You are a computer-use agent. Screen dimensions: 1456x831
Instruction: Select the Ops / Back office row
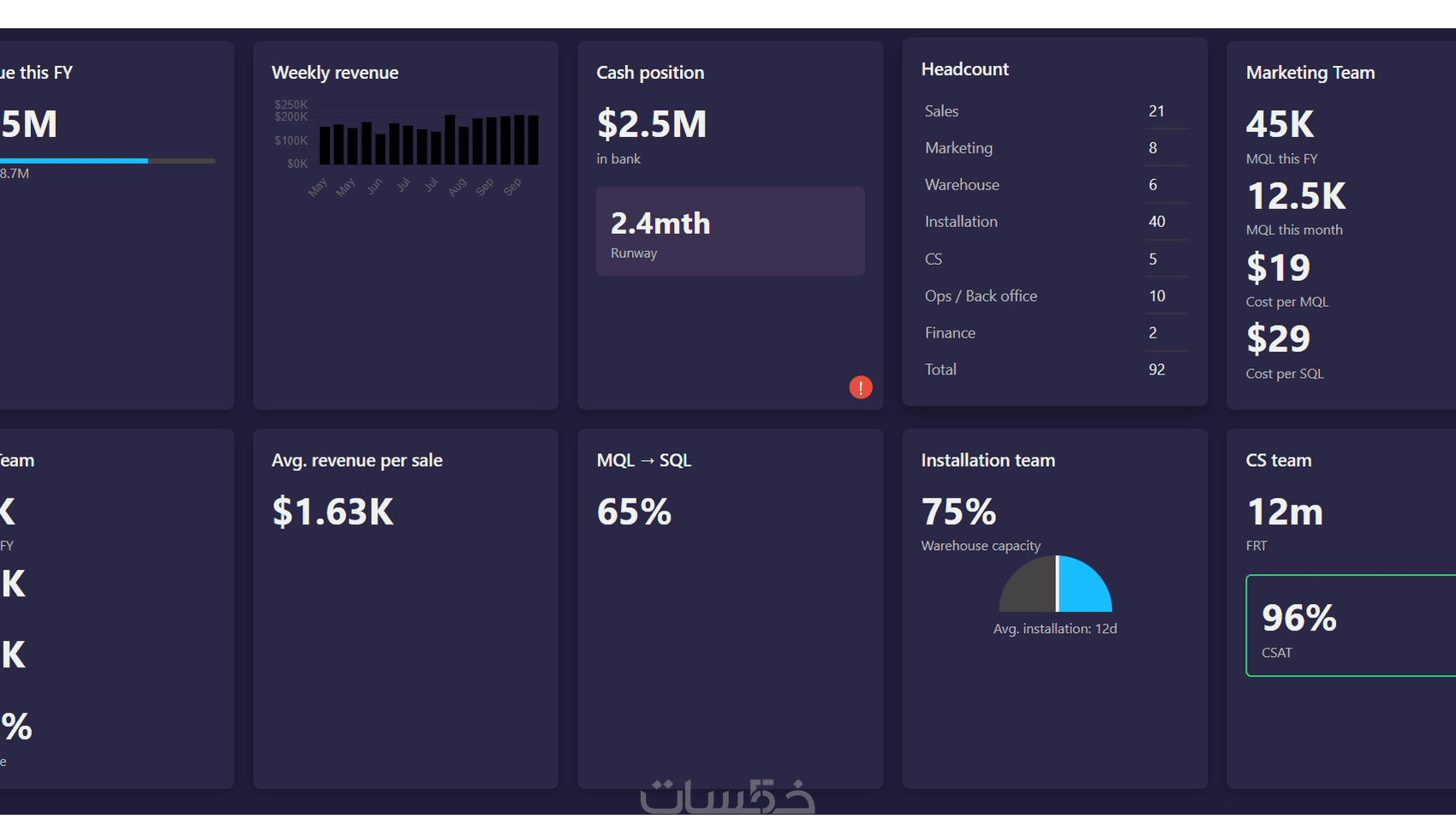1055,296
